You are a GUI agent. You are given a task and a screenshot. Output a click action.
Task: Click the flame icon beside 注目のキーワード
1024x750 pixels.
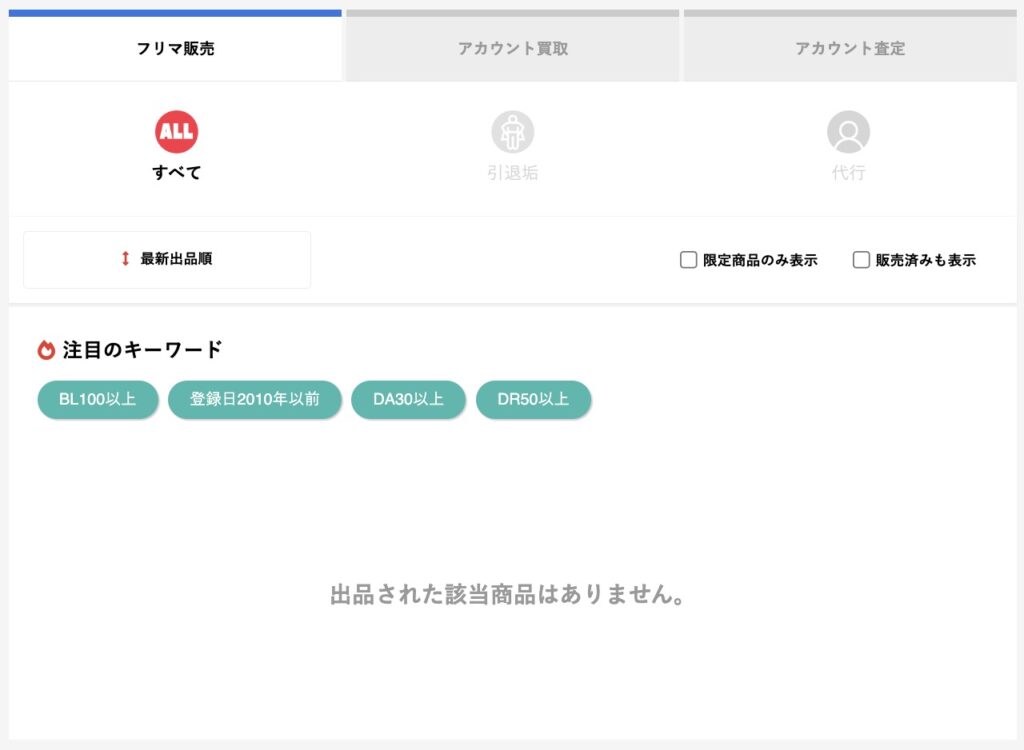pos(46,350)
